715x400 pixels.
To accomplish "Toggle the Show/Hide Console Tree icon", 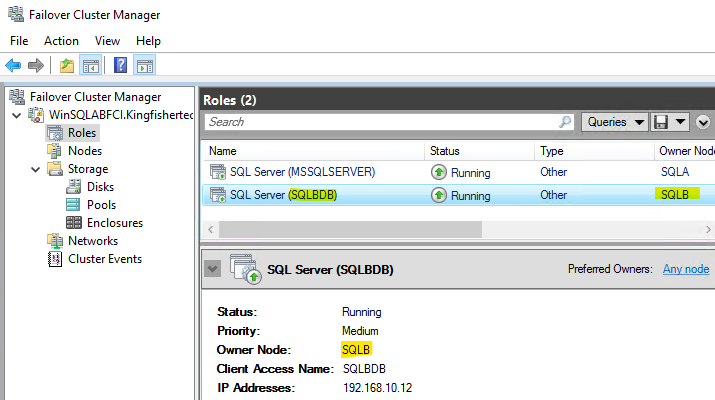I will pos(91,66).
